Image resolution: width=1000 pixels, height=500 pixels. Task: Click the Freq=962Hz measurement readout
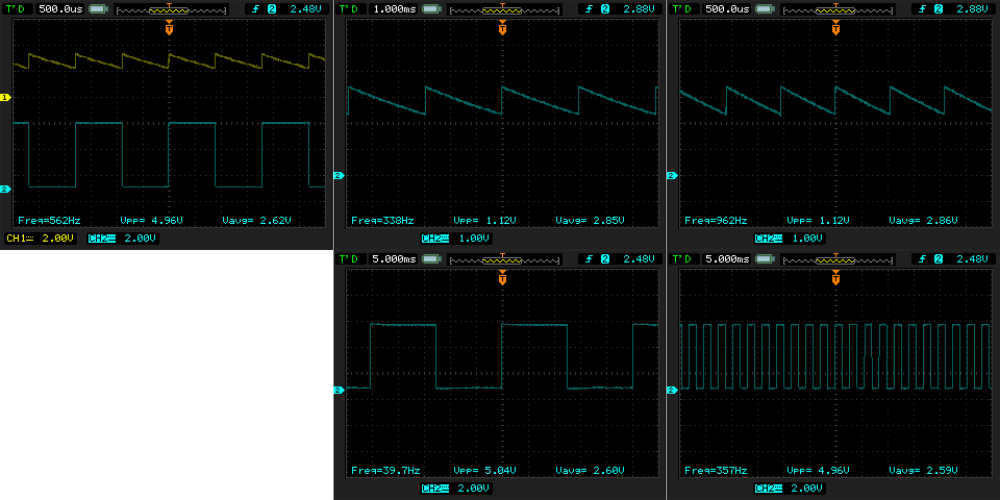coord(716,221)
